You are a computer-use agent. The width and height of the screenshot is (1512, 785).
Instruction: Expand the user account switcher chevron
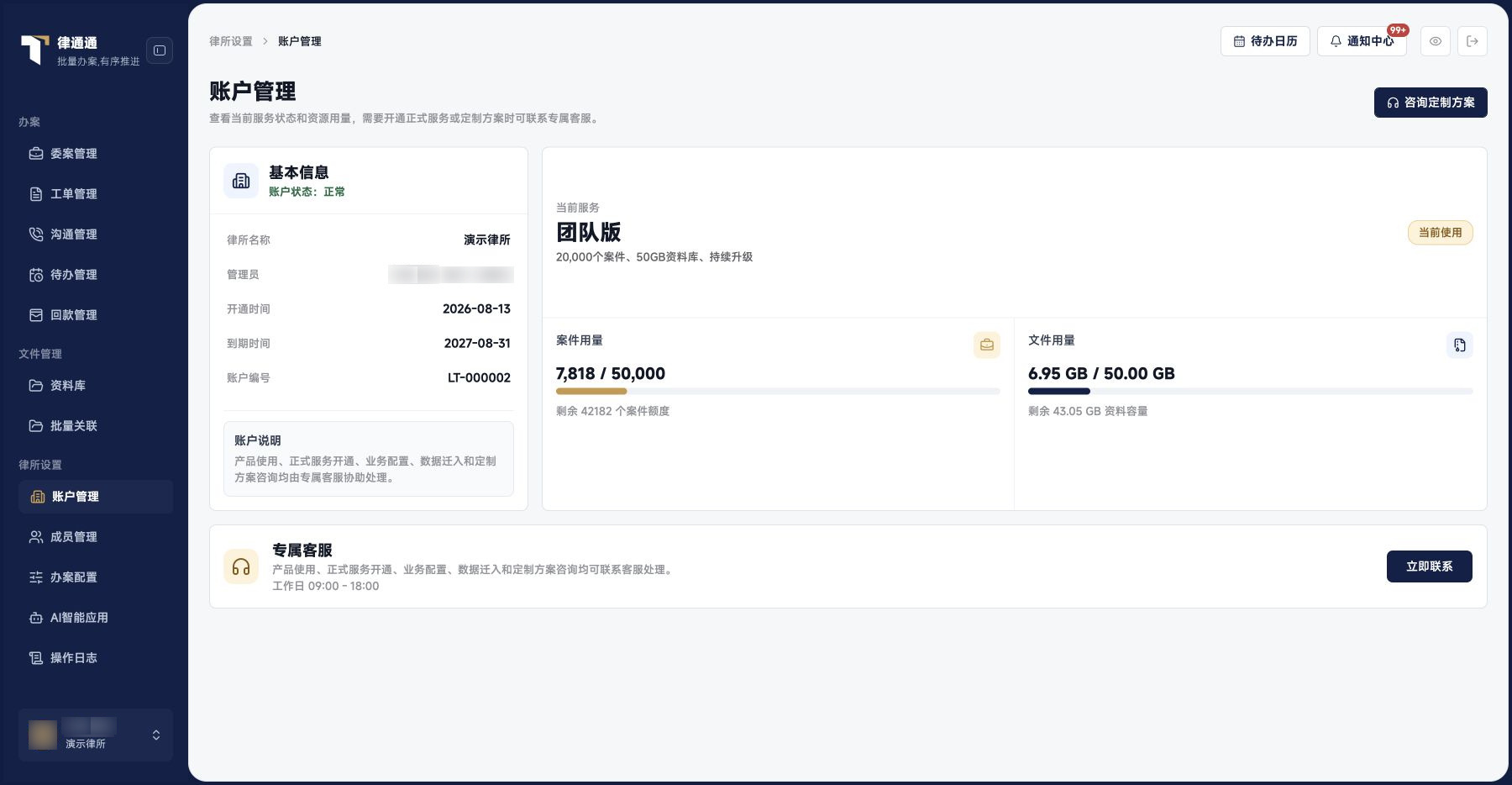156,735
